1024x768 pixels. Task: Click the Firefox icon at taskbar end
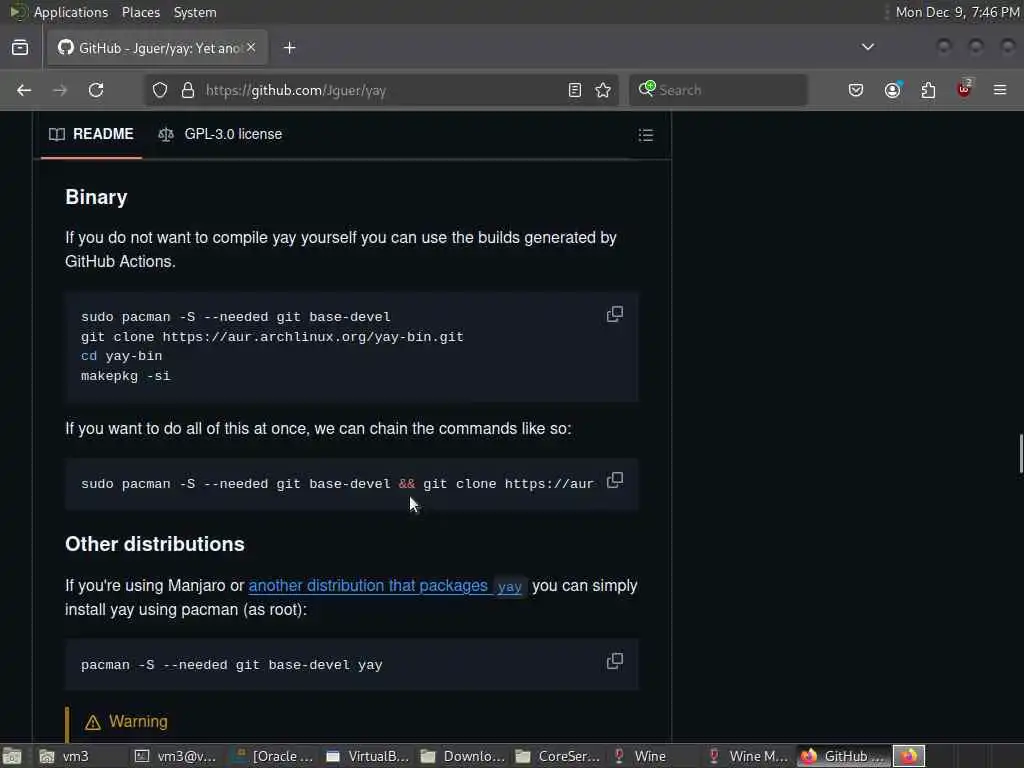(x=909, y=756)
